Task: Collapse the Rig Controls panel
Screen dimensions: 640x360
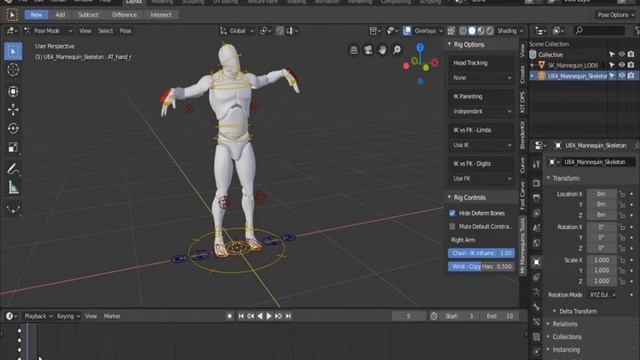Action: [x=469, y=198]
